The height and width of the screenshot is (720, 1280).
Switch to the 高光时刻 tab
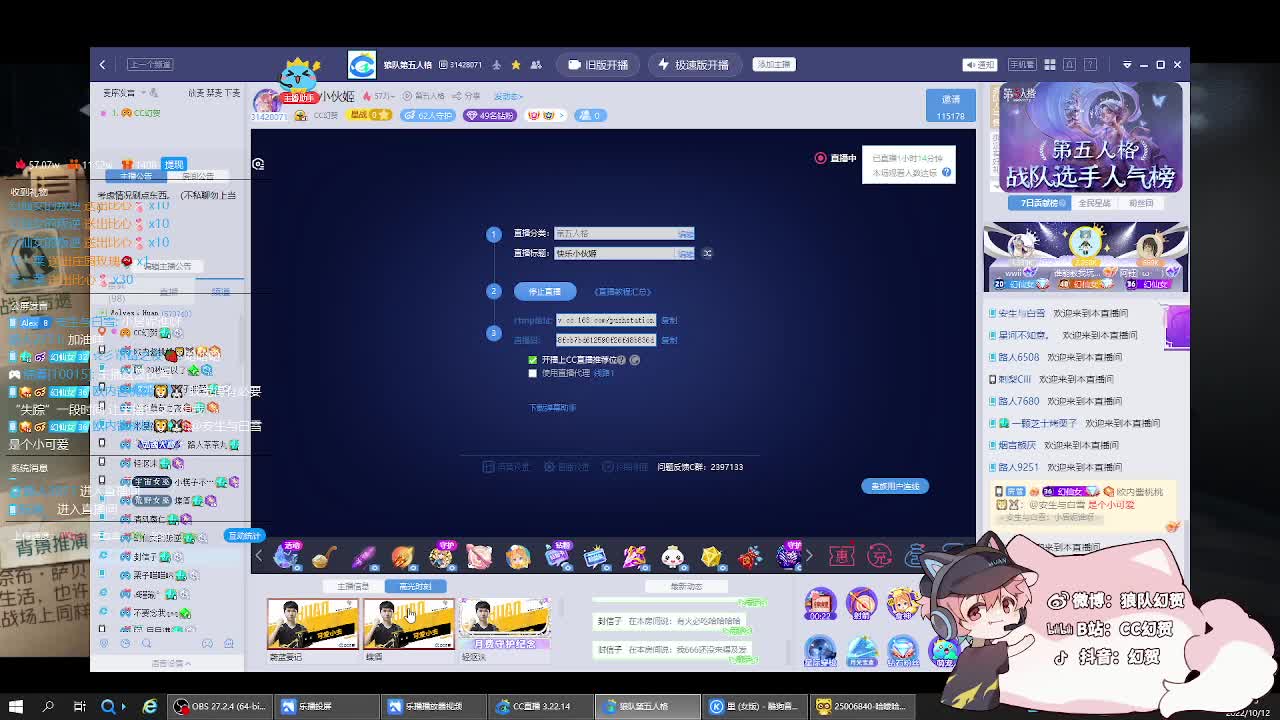415,586
